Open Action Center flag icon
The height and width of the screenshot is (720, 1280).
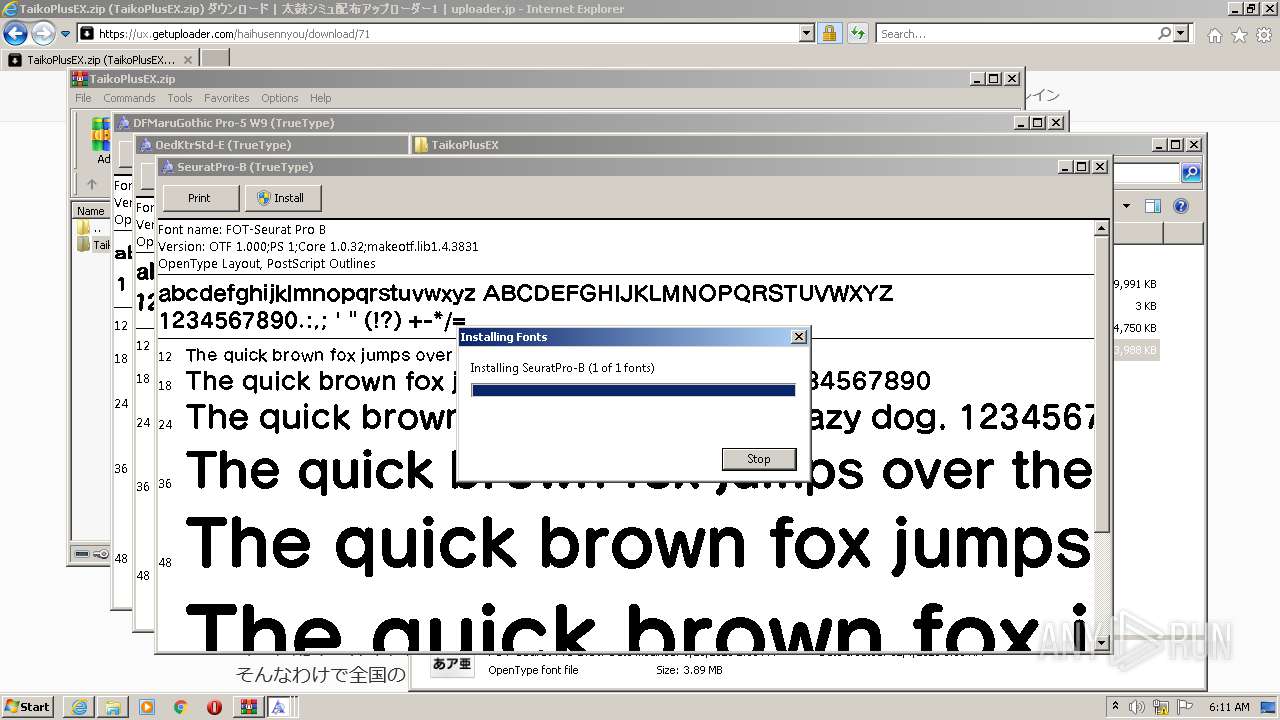pyautogui.click(x=1184, y=707)
